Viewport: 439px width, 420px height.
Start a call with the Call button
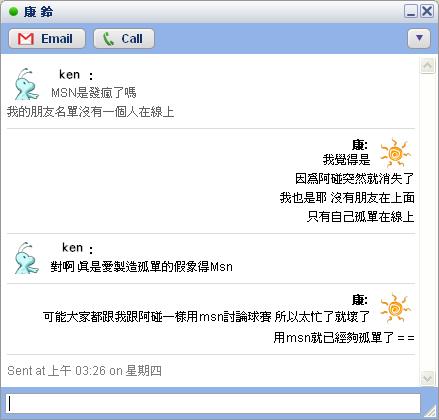tap(124, 39)
